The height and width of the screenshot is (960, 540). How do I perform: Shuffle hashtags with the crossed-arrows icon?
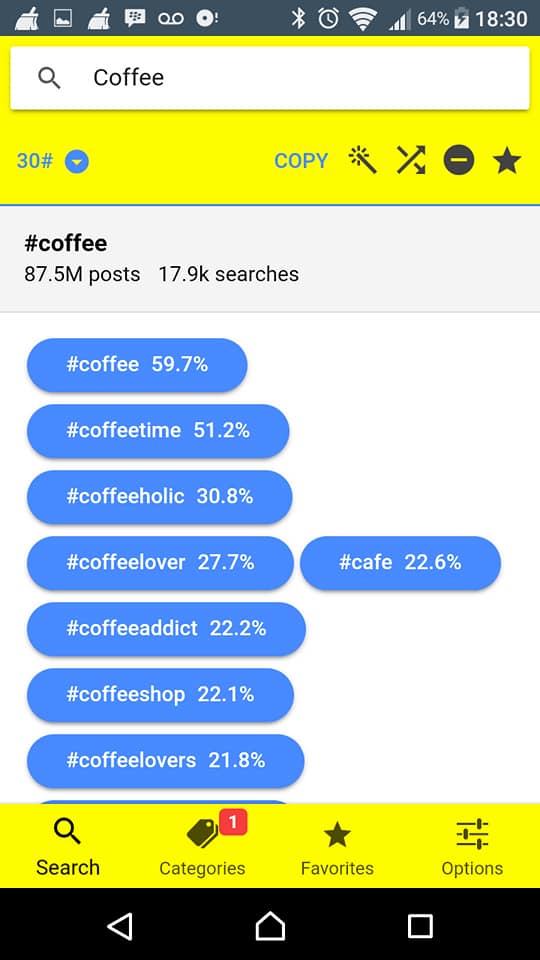click(411, 161)
